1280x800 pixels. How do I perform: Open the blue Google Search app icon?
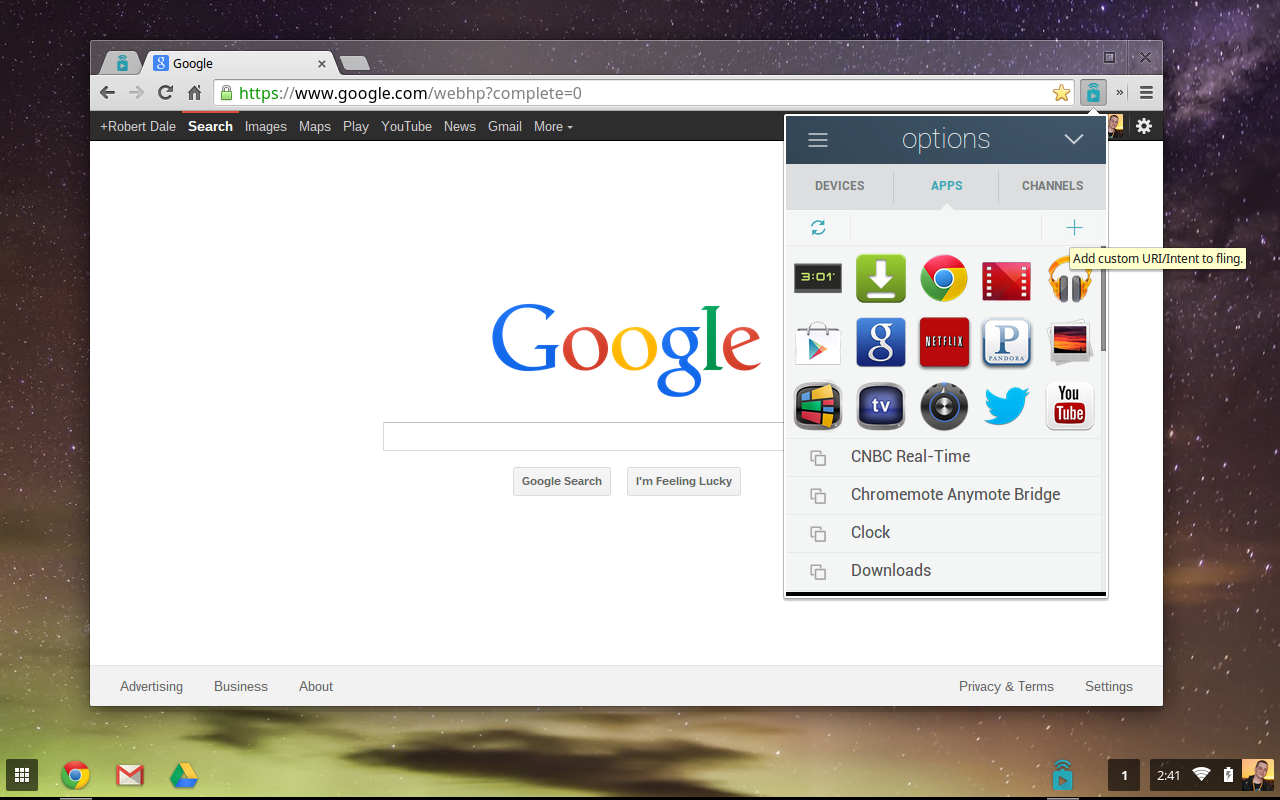(881, 343)
